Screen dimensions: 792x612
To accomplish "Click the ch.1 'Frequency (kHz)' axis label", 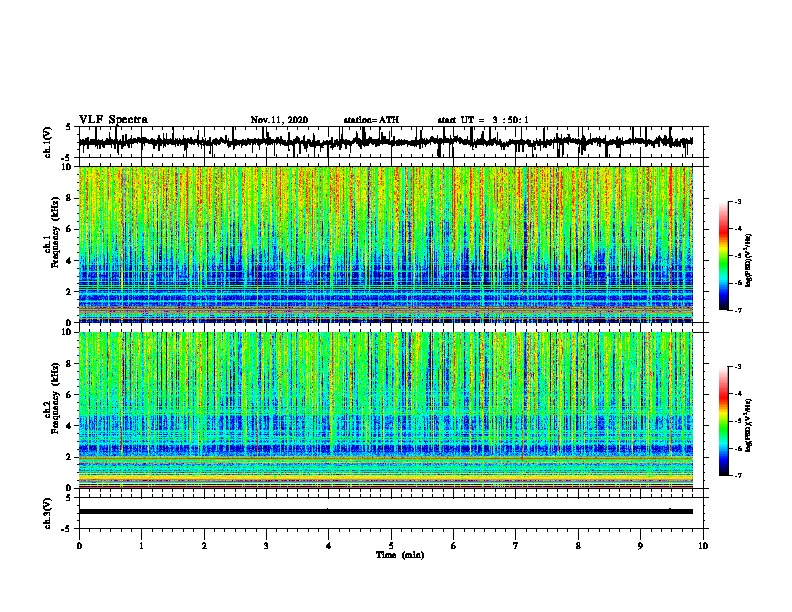I will pos(54,233).
